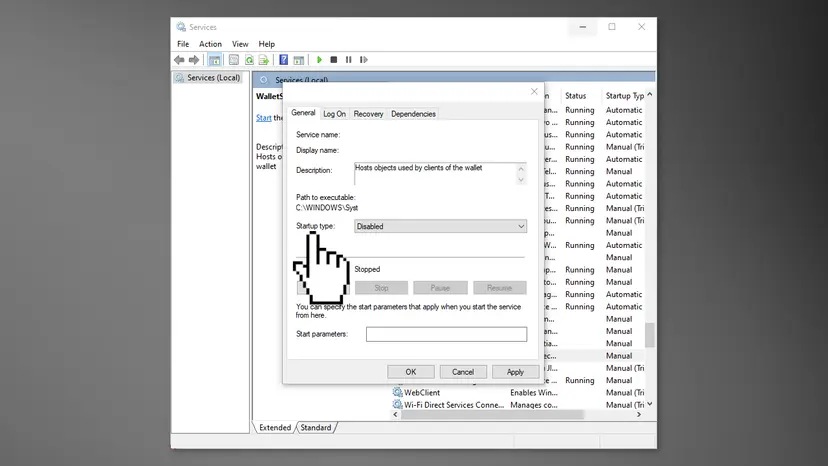
Task: Open the Action menu
Action: pos(210,44)
